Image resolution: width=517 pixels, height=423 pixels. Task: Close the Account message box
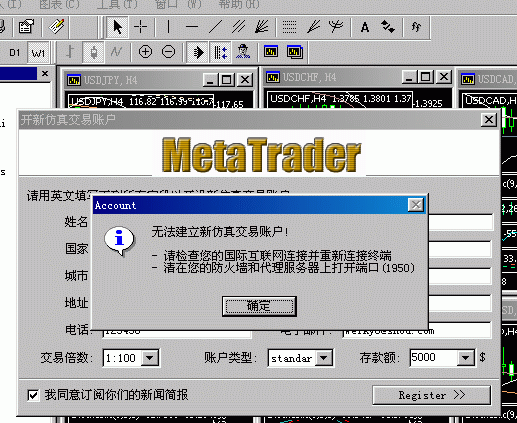416,205
